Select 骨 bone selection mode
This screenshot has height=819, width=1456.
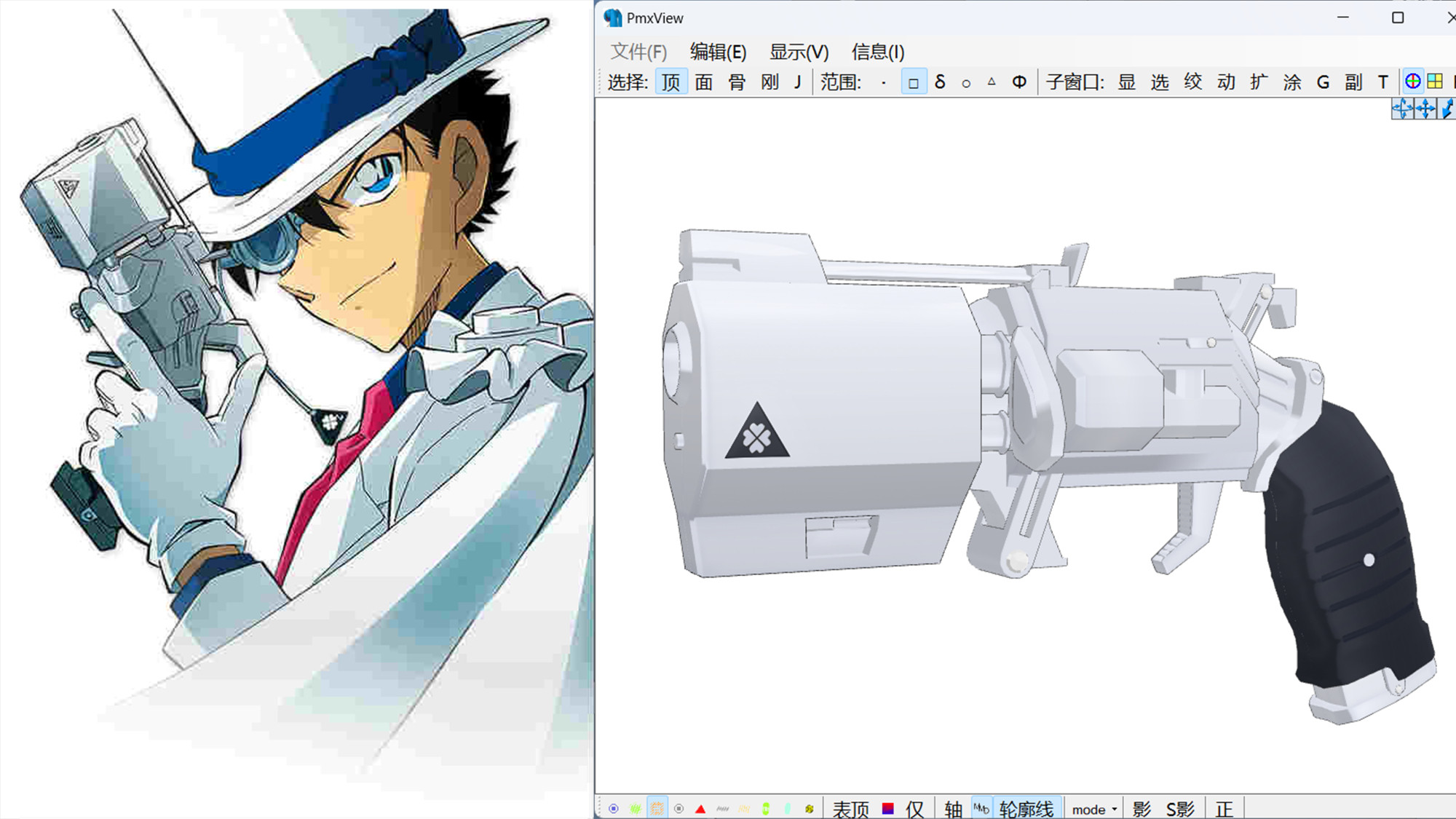tap(737, 82)
